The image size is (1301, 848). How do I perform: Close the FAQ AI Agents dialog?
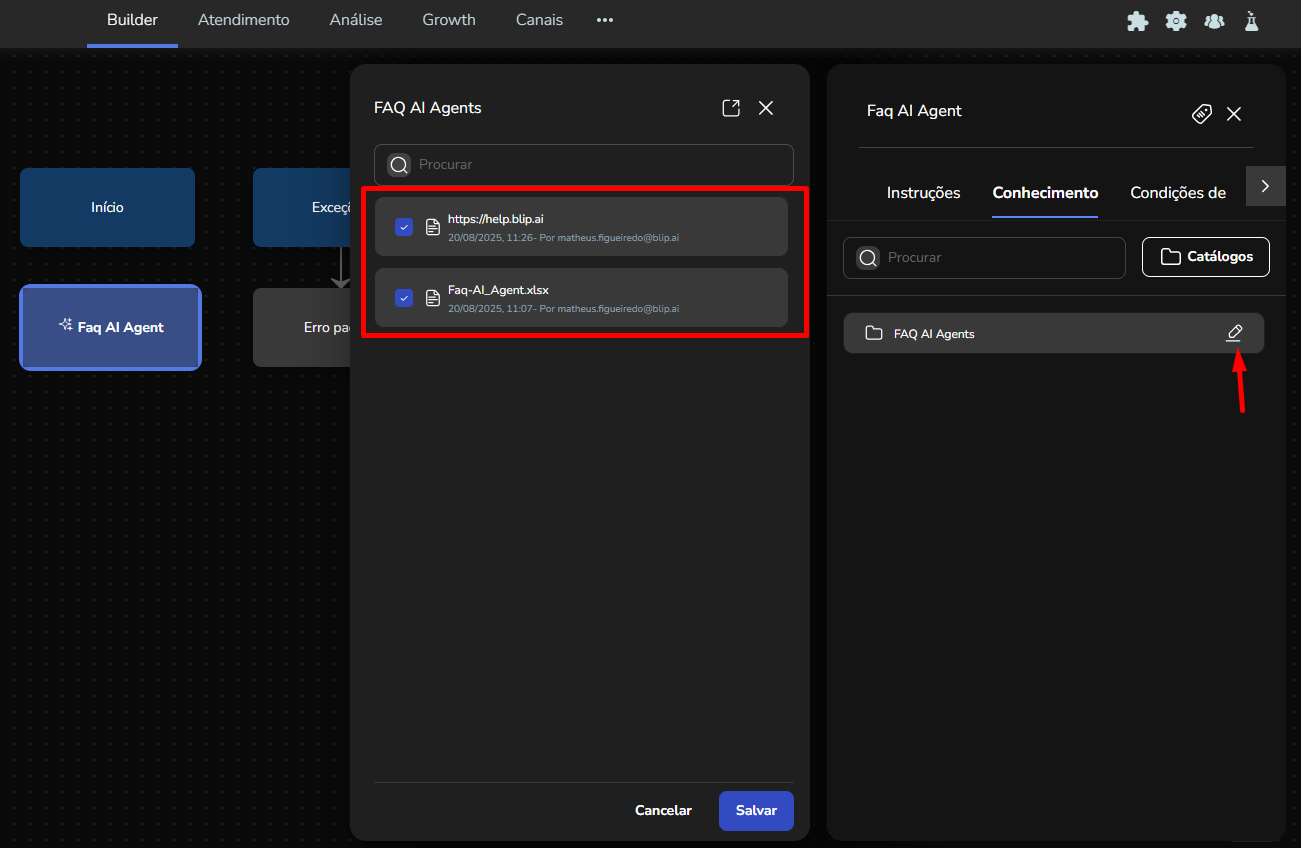click(x=766, y=108)
